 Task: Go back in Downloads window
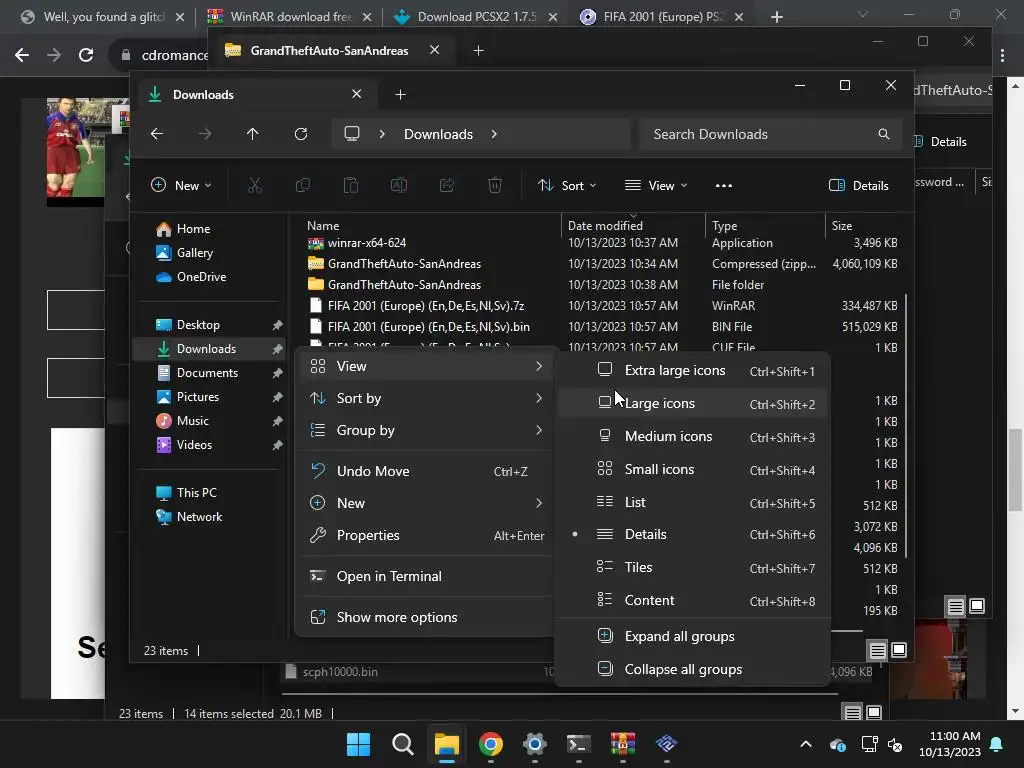(x=157, y=134)
